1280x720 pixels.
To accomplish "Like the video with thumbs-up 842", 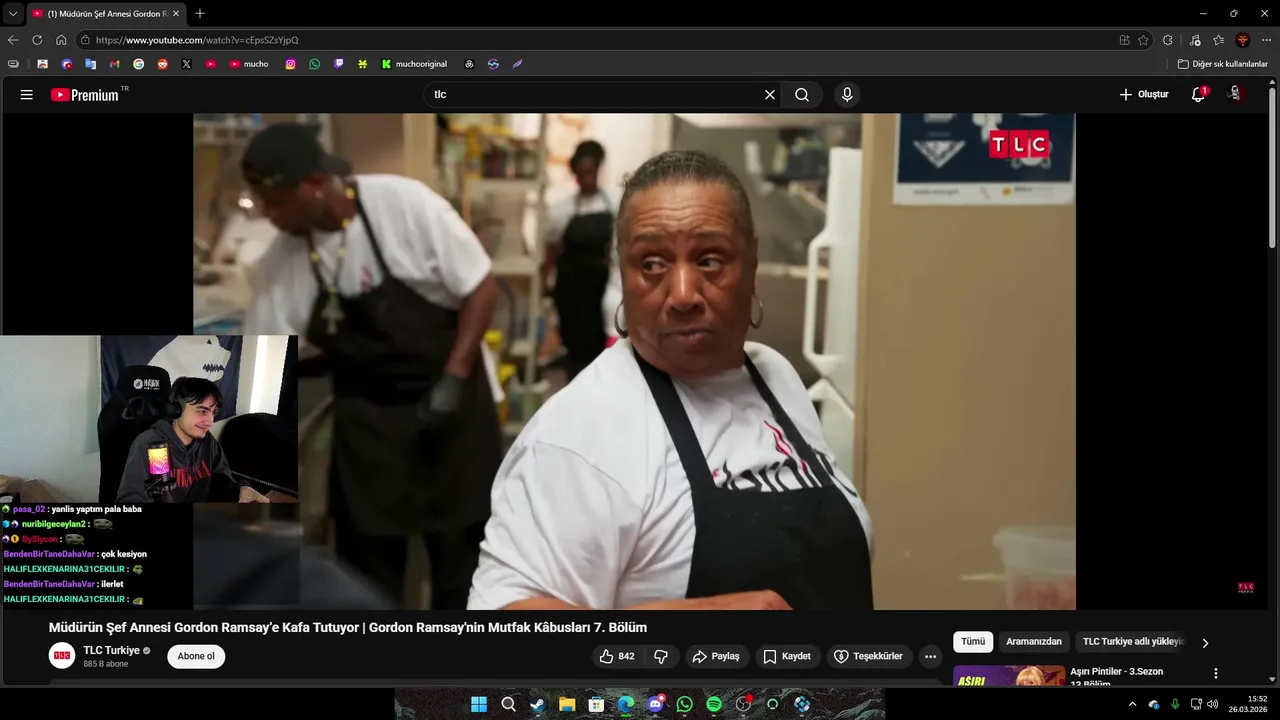I will click(617, 656).
